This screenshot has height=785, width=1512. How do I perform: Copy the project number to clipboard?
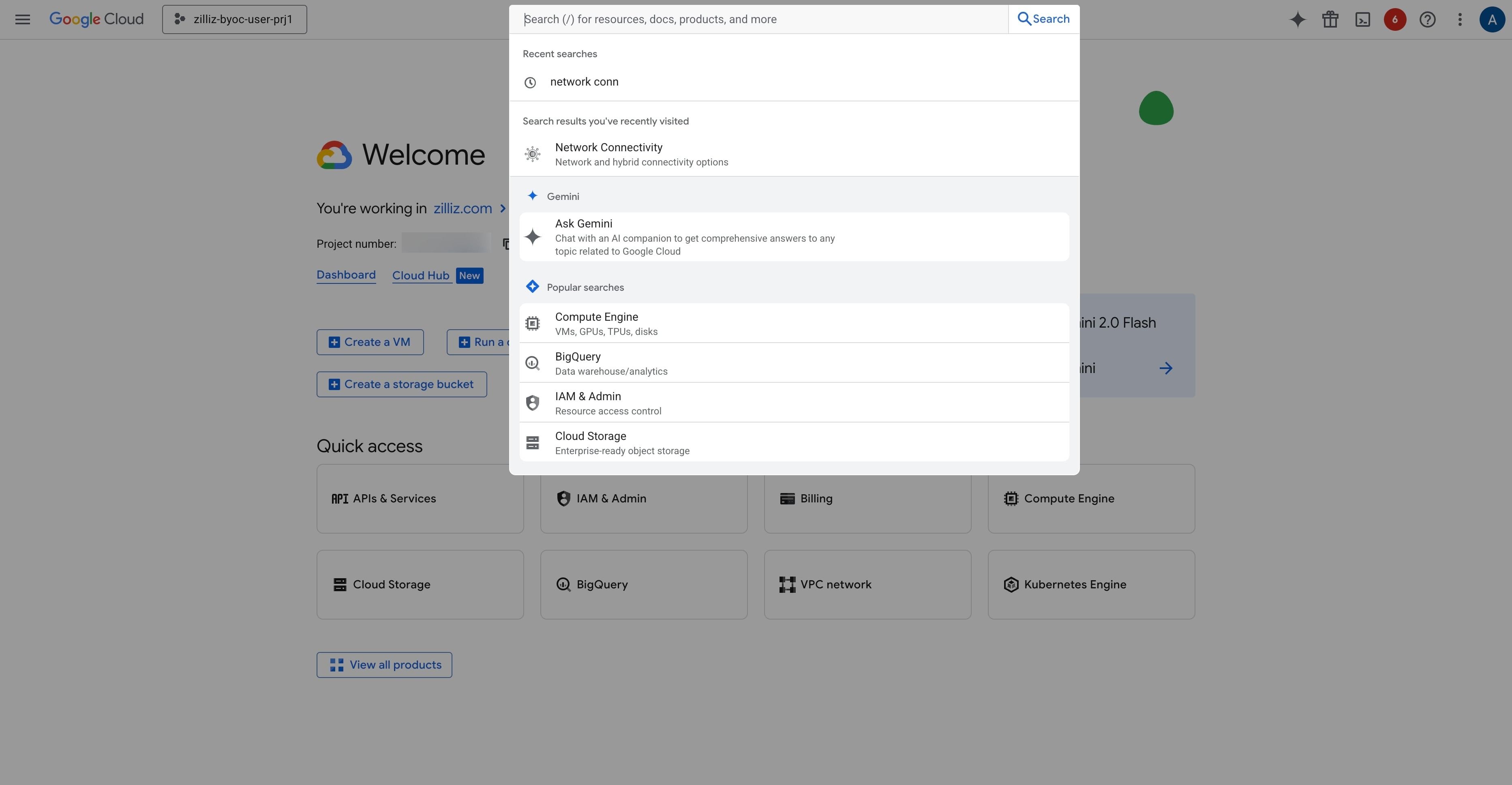click(x=506, y=244)
